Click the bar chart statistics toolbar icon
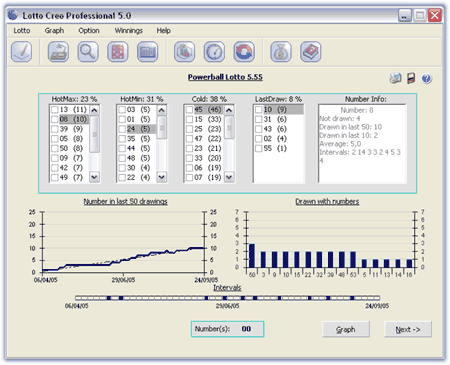Viewport: 450px width, 365px height. tap(184, 52)
